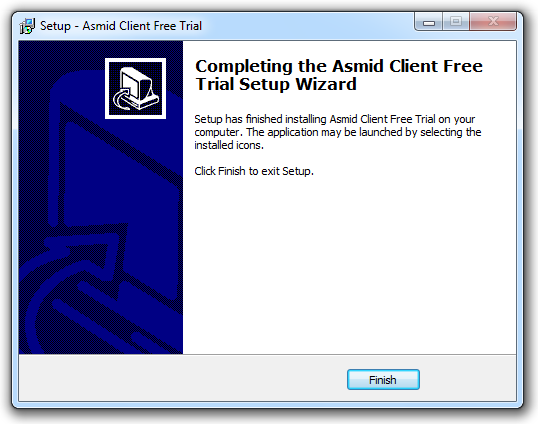Click the grey footer panel left of Finish
Image resolution: width=538 pixels, height=424 pixels.
(182, 378)
